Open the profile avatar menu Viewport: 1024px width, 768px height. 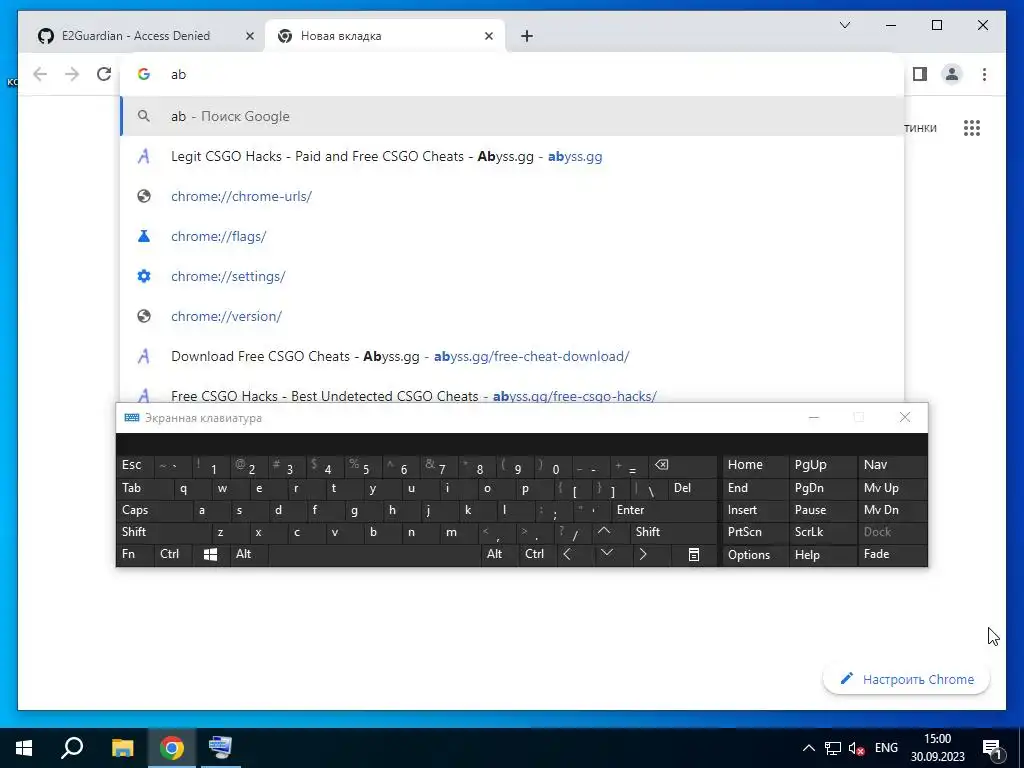point(952,74)
